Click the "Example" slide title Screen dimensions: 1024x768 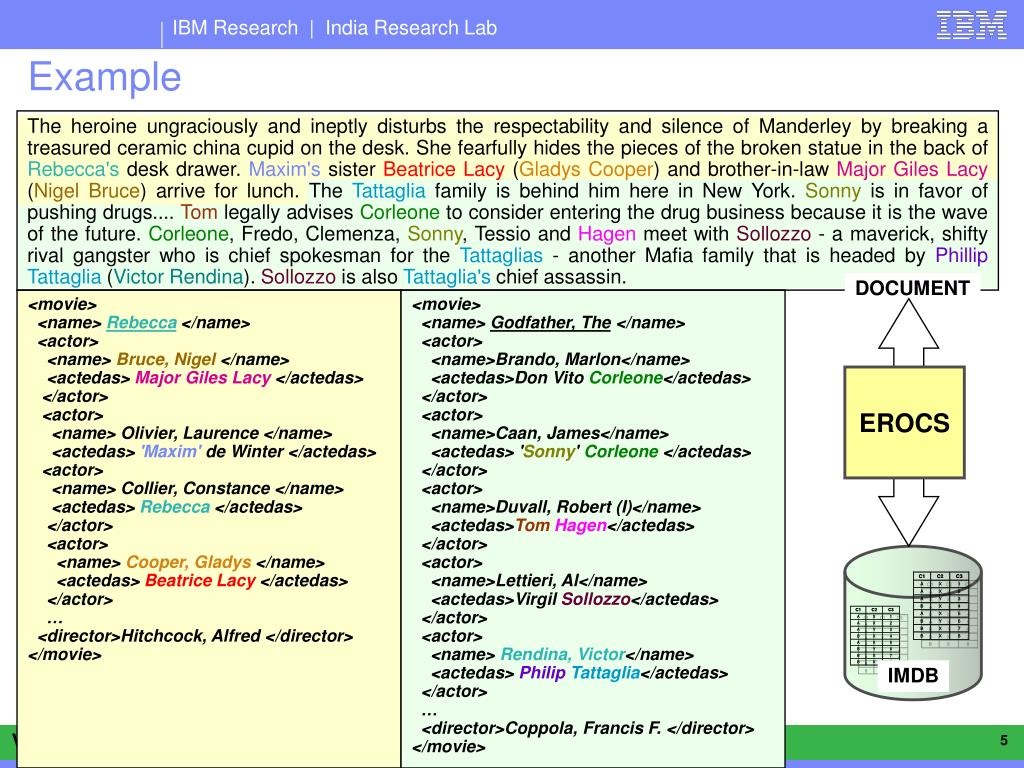tap(104, 77)
